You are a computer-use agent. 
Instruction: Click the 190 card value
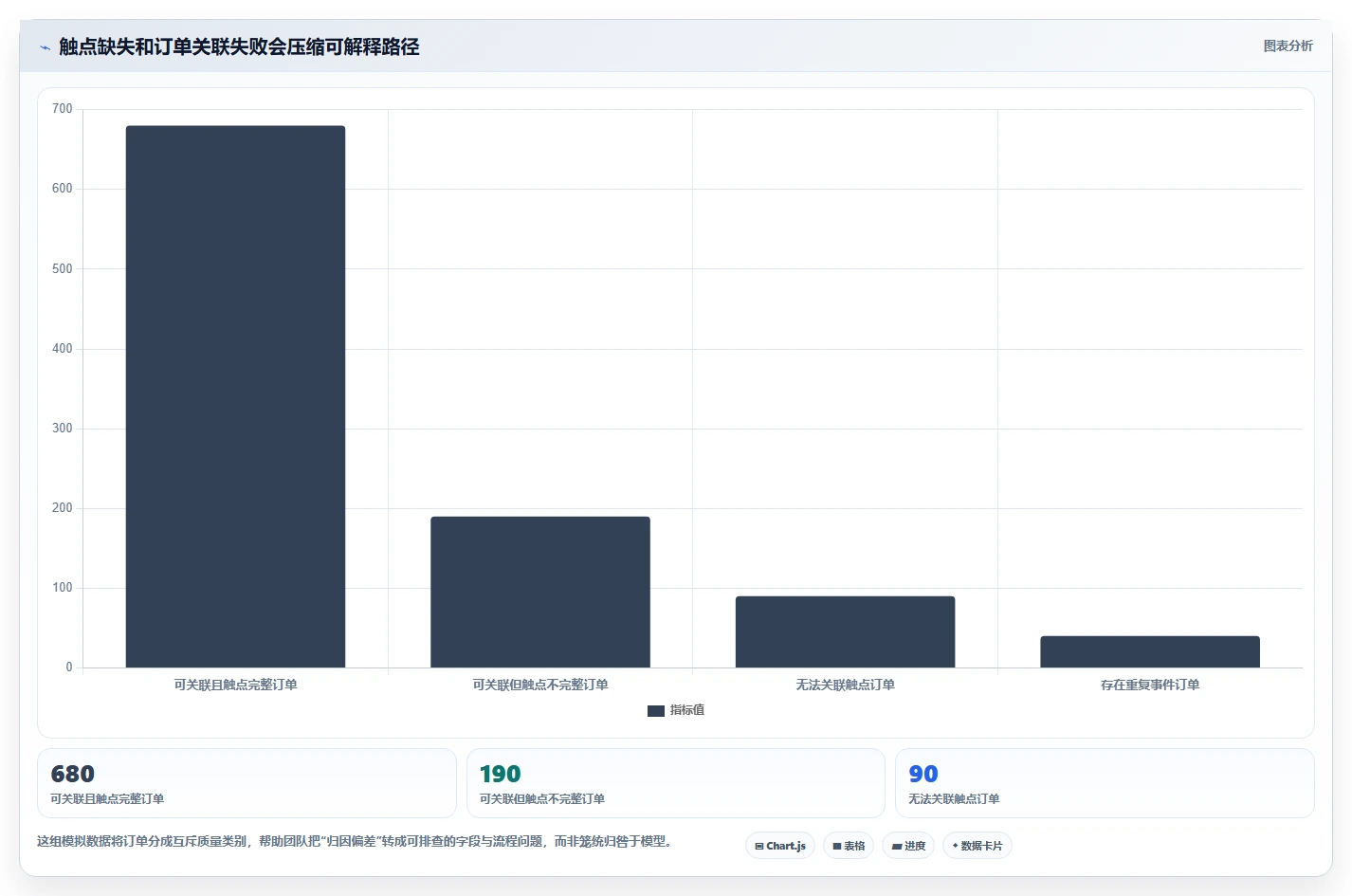[501, 774]
